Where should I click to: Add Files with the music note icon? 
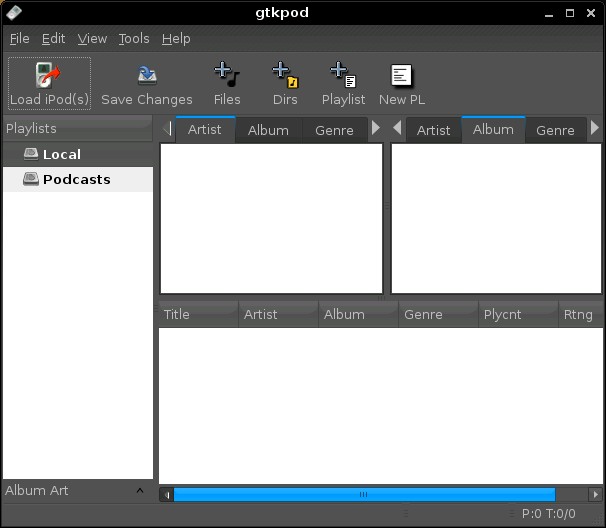click(x=227, y=75)
